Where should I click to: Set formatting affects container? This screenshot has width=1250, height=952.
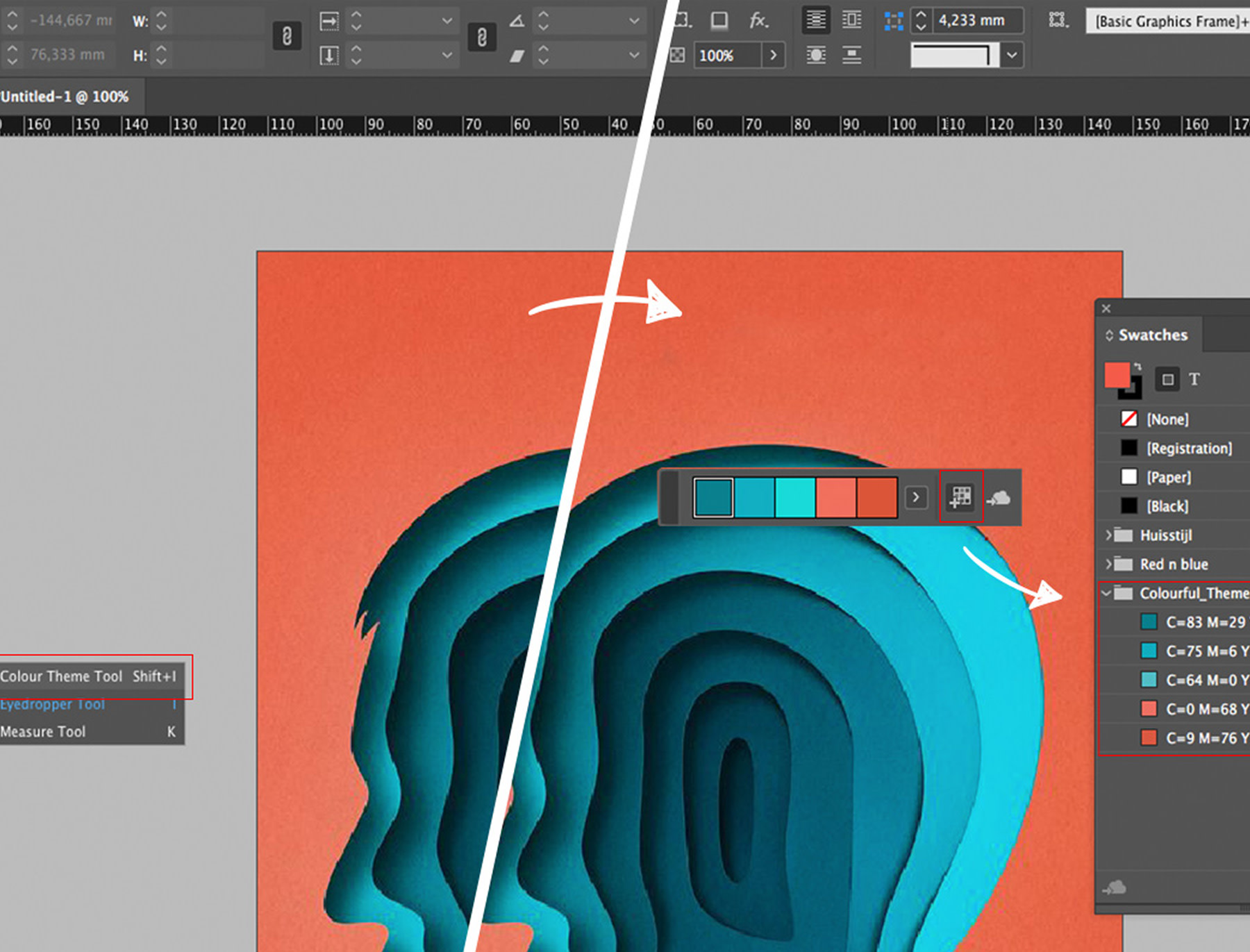[x=1167, y=379]
